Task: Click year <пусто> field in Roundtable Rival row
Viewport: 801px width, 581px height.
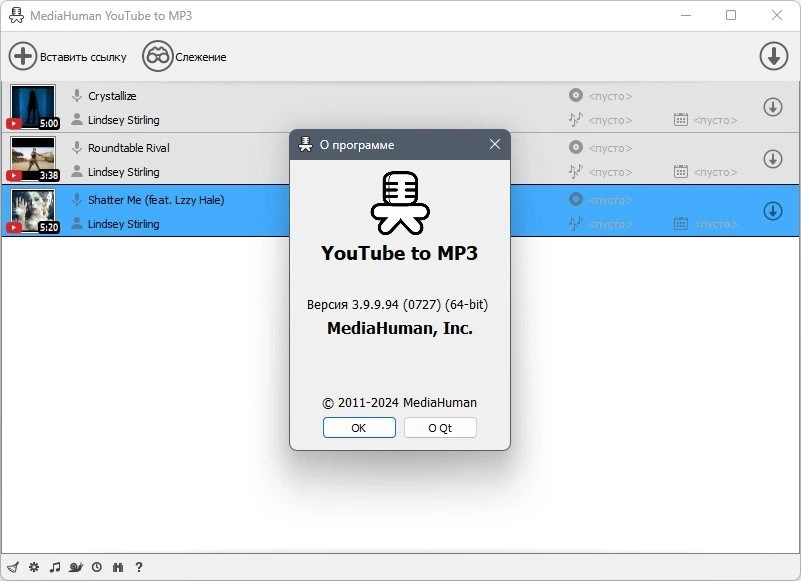Action: (x=715, y=172)
